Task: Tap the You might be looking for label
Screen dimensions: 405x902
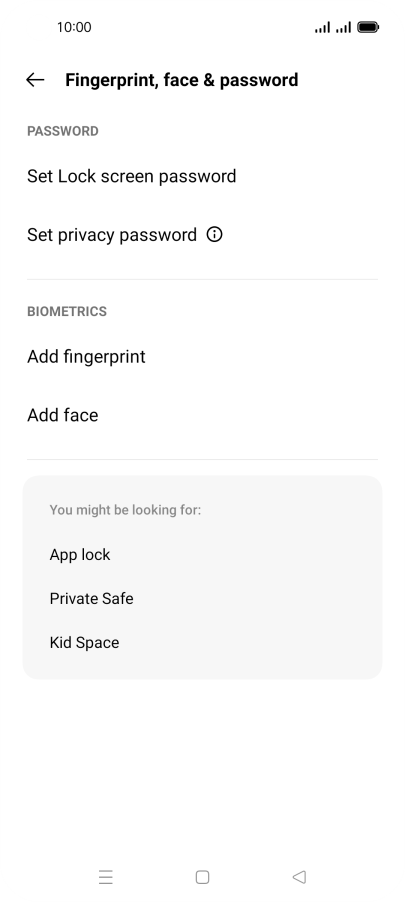Action: pos(125,510)
